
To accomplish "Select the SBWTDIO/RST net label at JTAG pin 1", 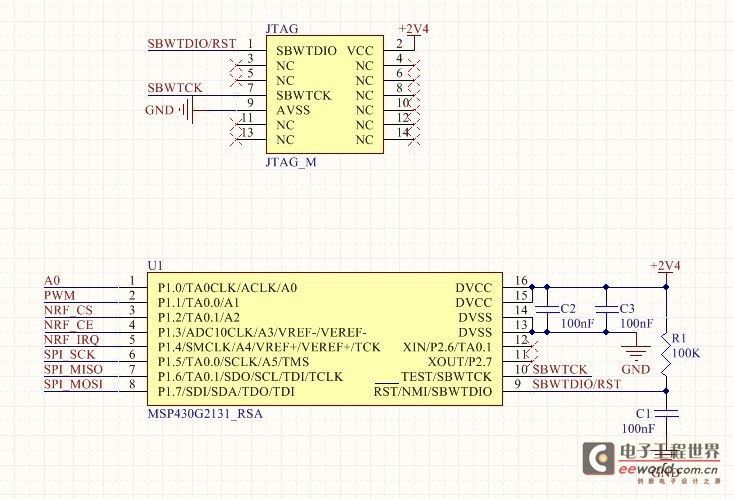I will click(192, 43).
